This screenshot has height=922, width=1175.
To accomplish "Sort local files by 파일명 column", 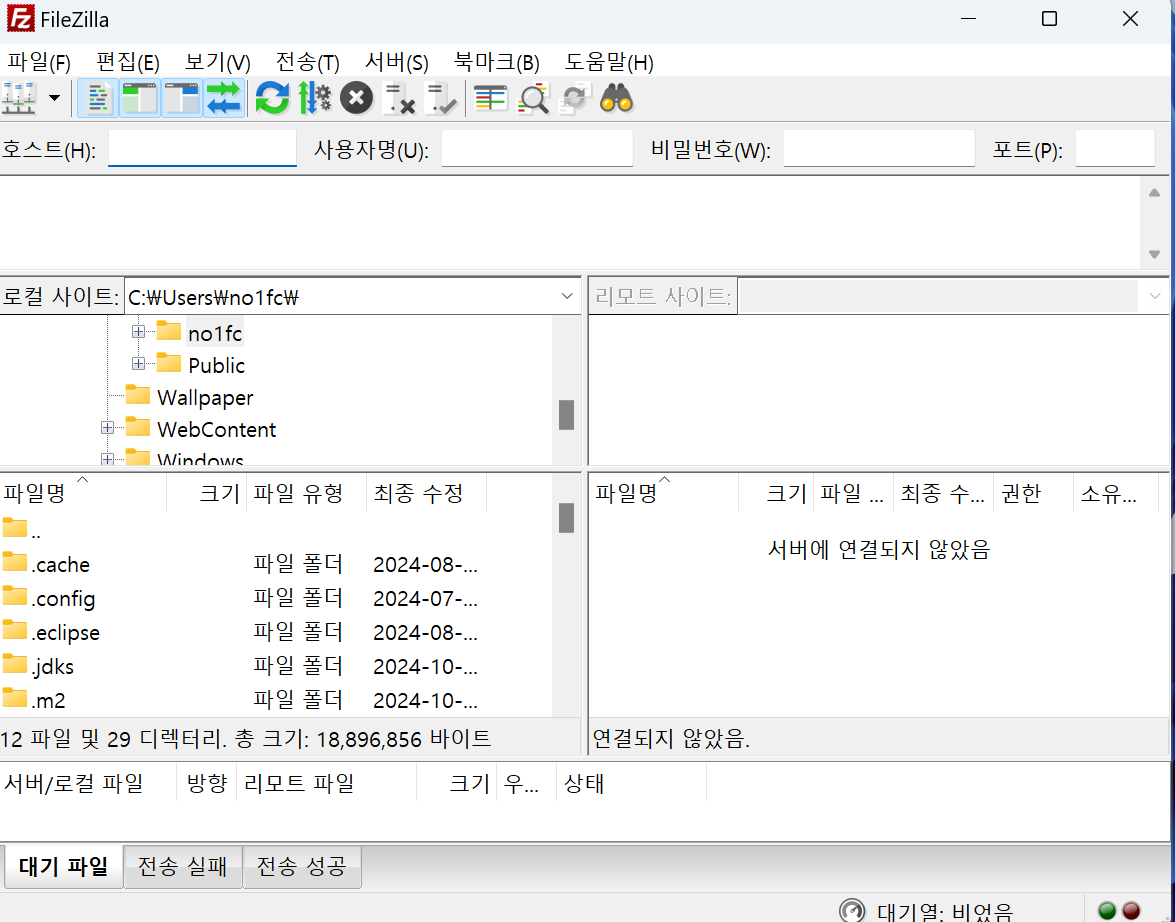I will 82,492.
